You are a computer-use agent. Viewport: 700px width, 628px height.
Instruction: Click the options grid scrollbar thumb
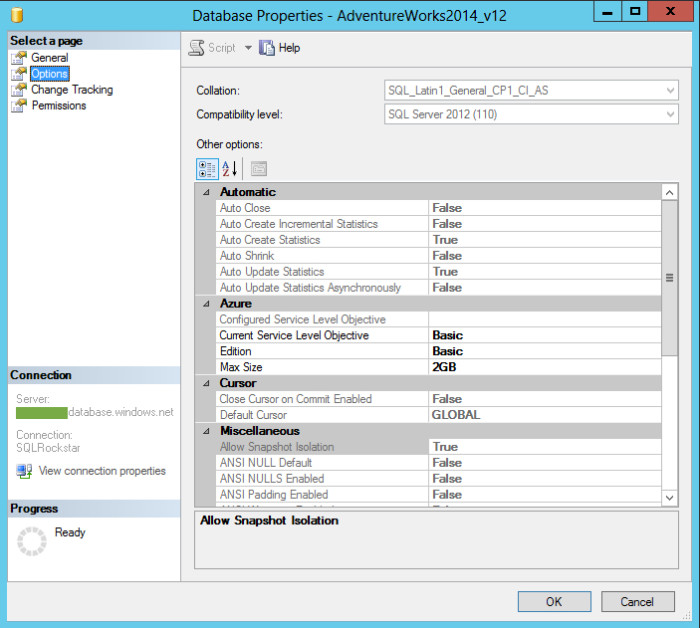tap(669, 278)
